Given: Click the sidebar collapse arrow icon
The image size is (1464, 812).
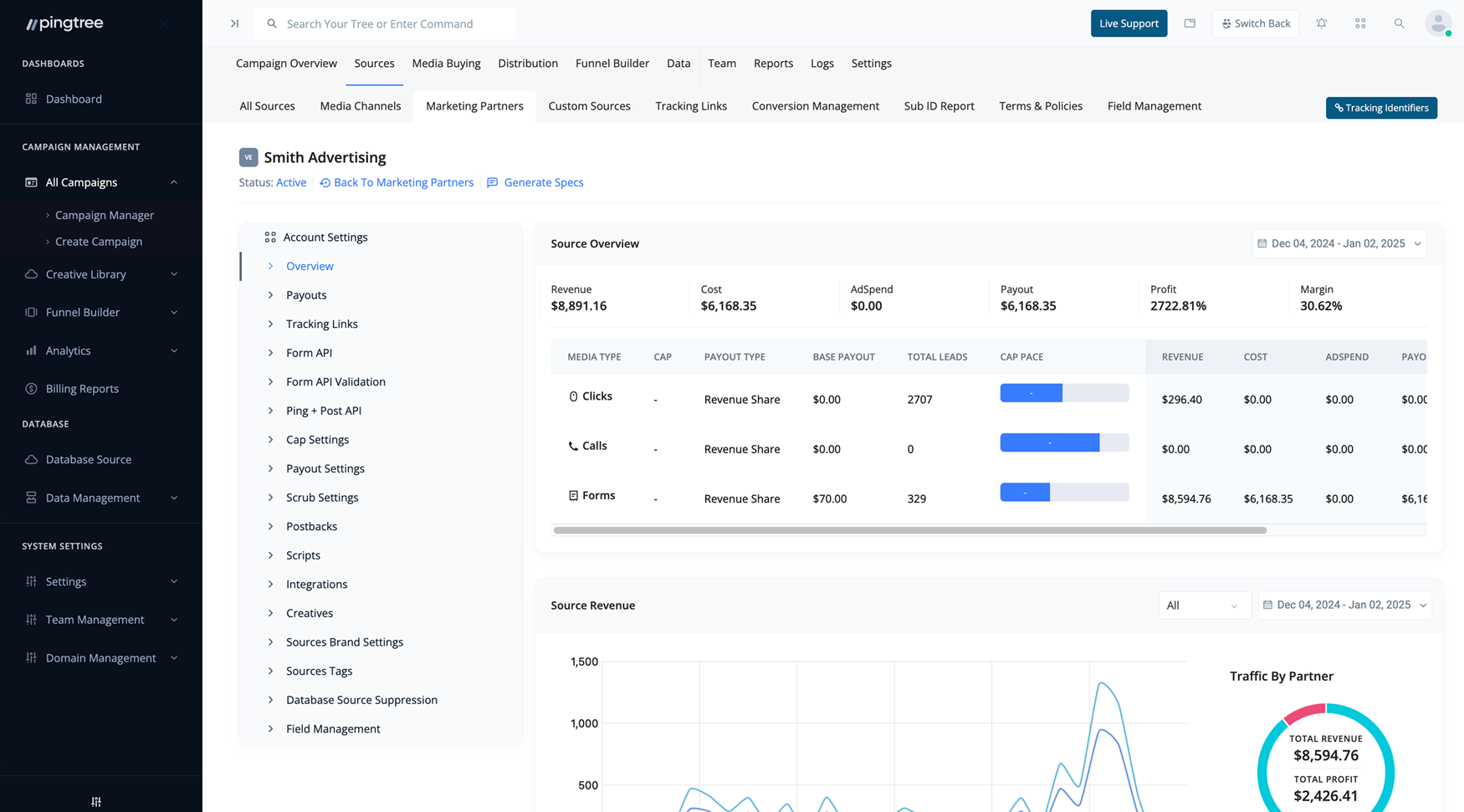Looking at the screenshot, I should pos(234,23).
